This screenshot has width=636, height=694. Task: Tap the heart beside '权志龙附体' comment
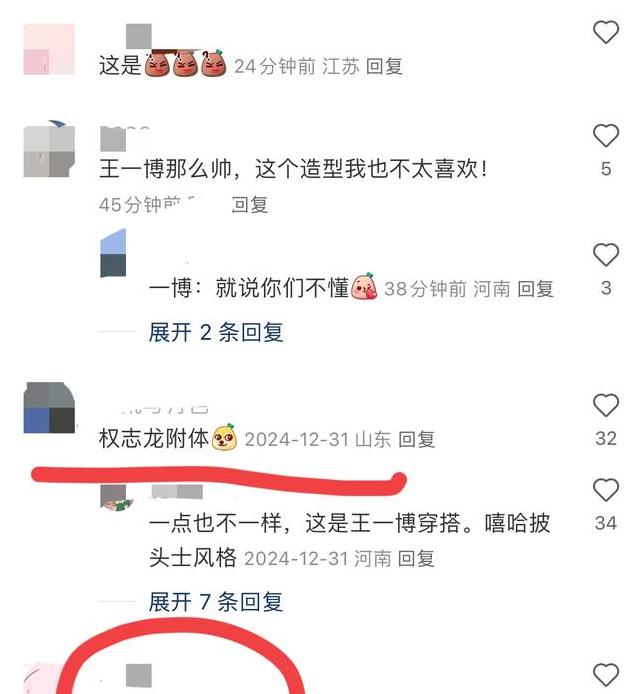[605, 405]
